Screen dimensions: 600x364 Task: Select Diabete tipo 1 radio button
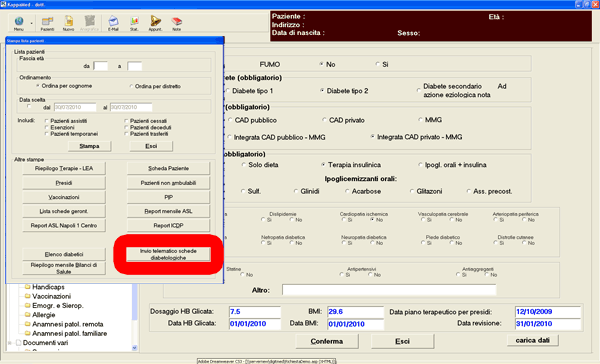pyautogui.click(x=228, y=91)
